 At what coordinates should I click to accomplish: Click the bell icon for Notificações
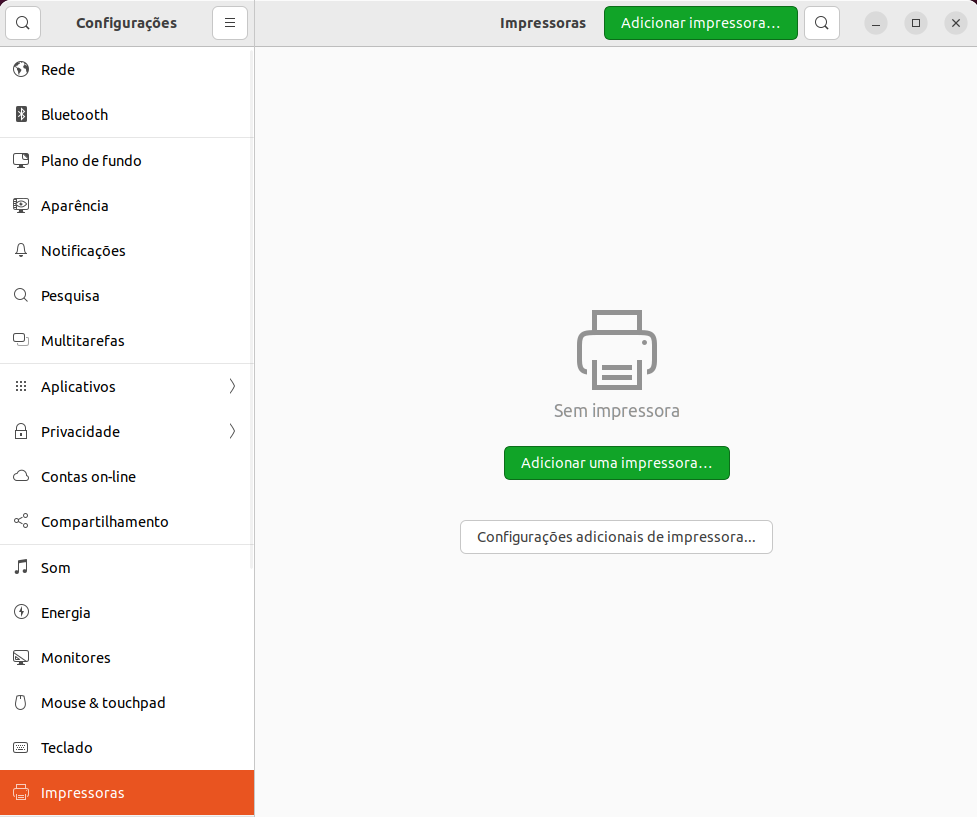[21, 251]
